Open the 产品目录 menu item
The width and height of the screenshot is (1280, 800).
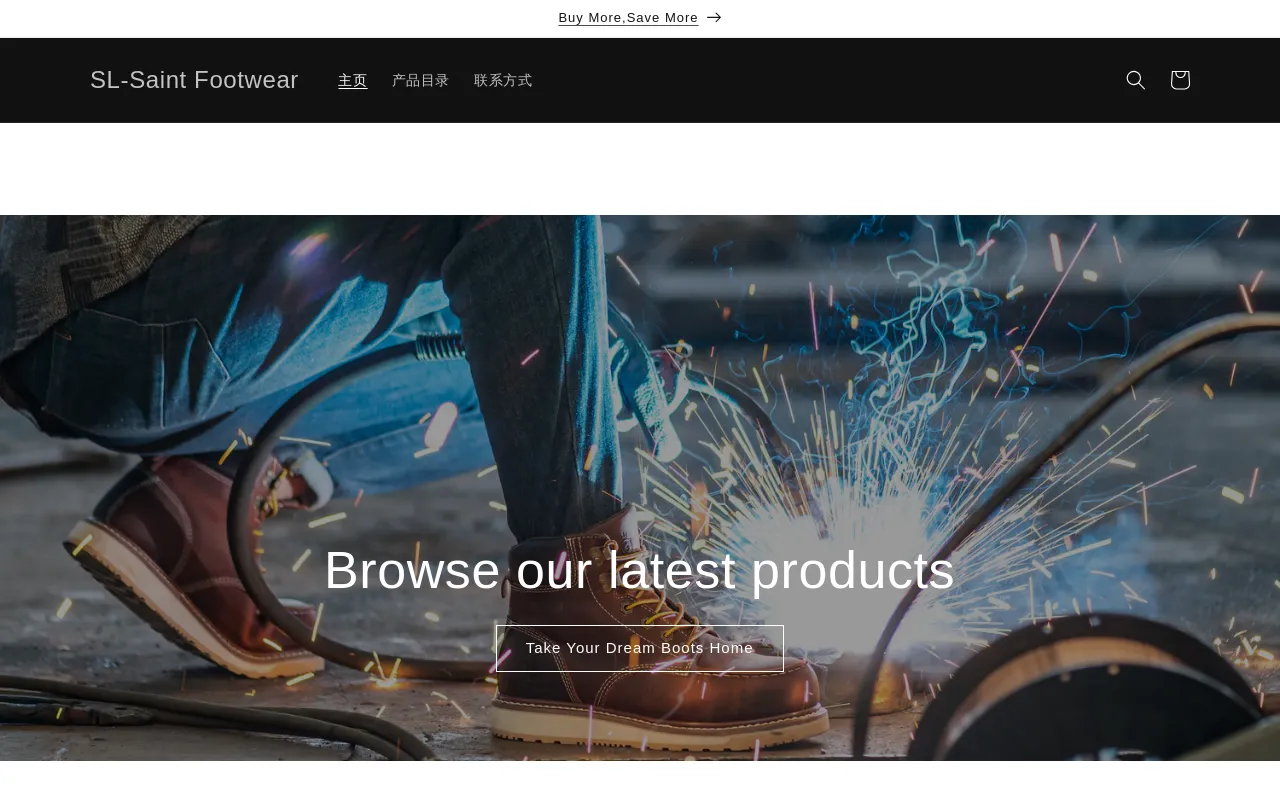[x=420, y=81]
